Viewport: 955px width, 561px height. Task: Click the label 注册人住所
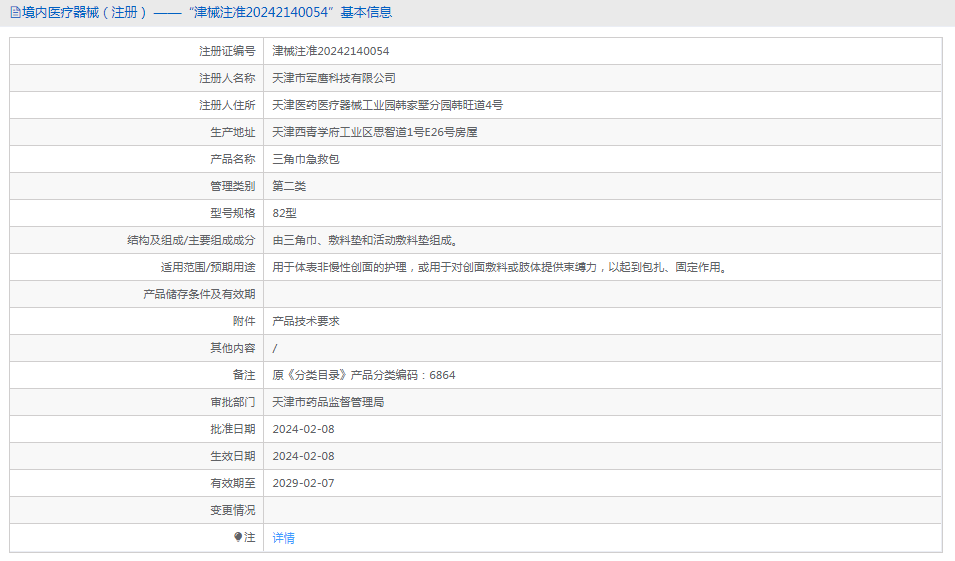tap(227, 105)
